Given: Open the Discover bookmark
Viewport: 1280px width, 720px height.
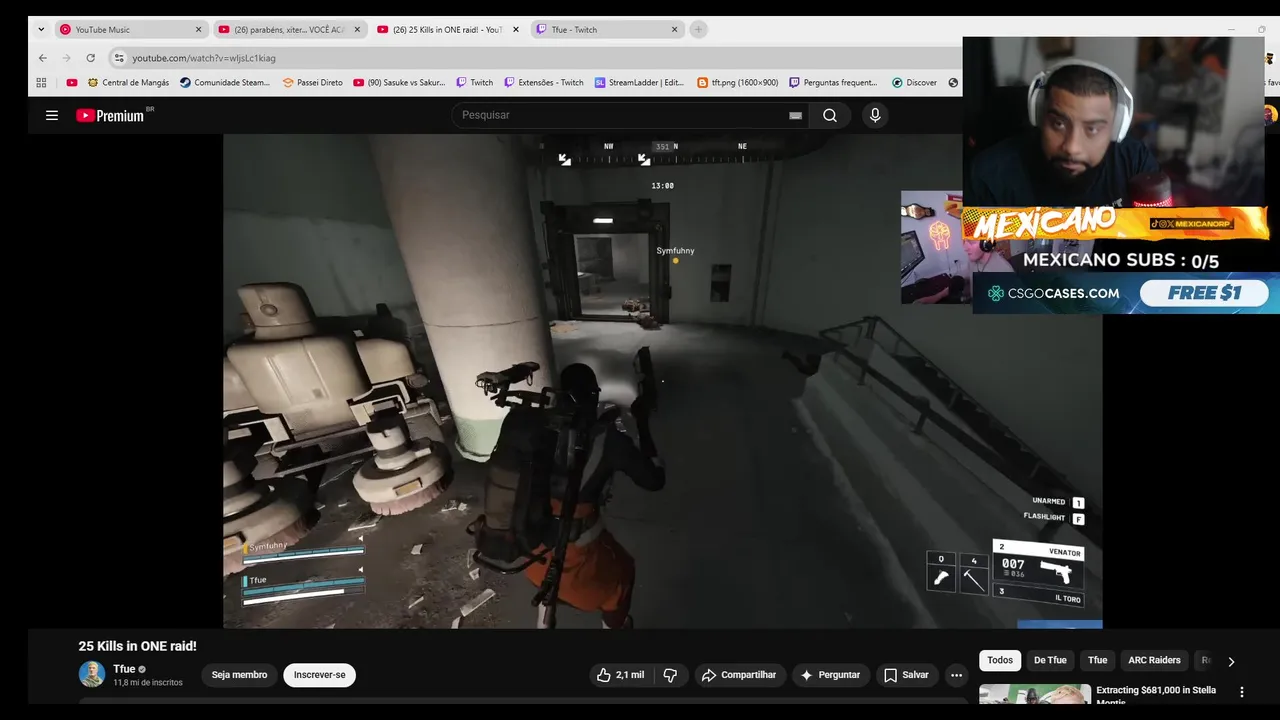Looking at the screenshot, I should click(915, 83).
